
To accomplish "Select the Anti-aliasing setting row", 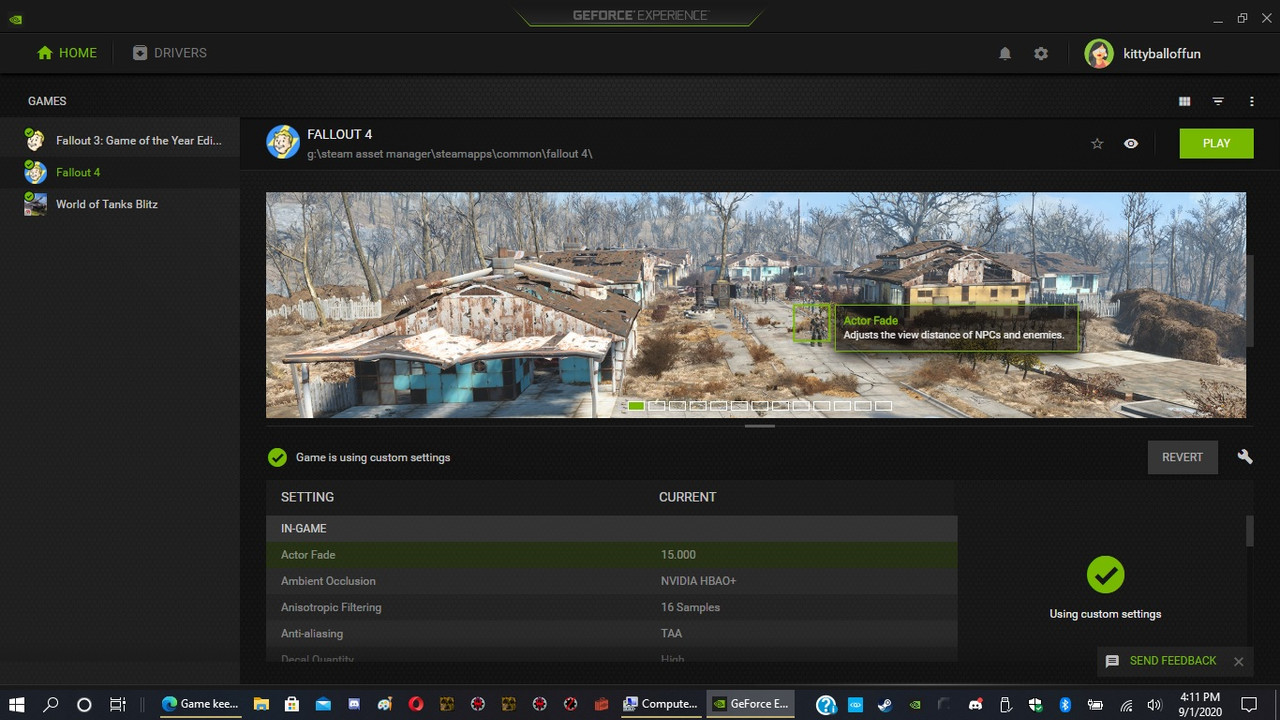I will coord(612,633).
